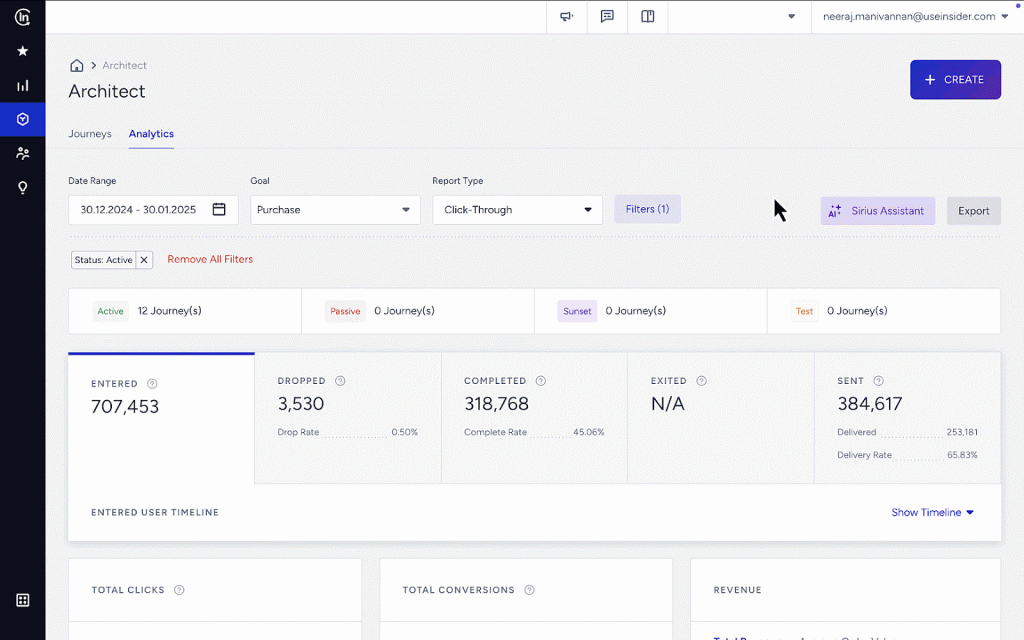The image size is (1024, 640).
Task: Click the lightbulb icon in sidebar
Action: coord(22,188)
